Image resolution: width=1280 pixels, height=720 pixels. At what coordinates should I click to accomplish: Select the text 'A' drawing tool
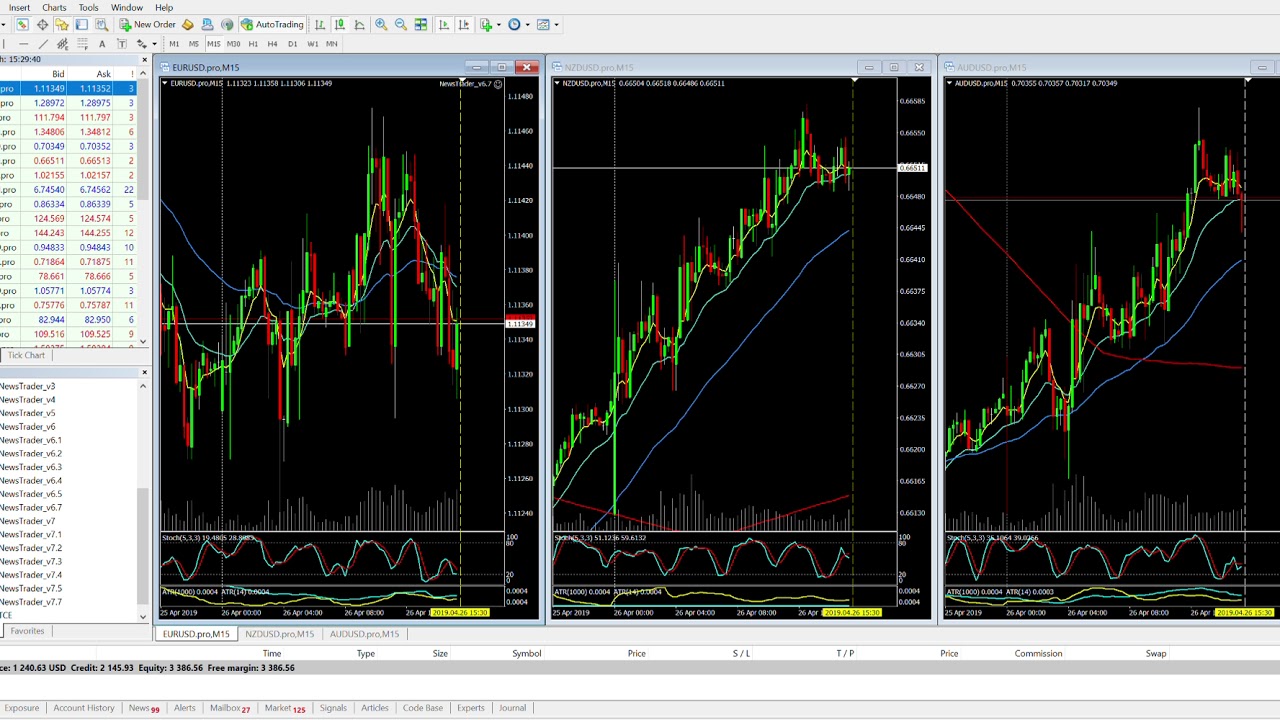pyautogui.click(x=102, y=44)
